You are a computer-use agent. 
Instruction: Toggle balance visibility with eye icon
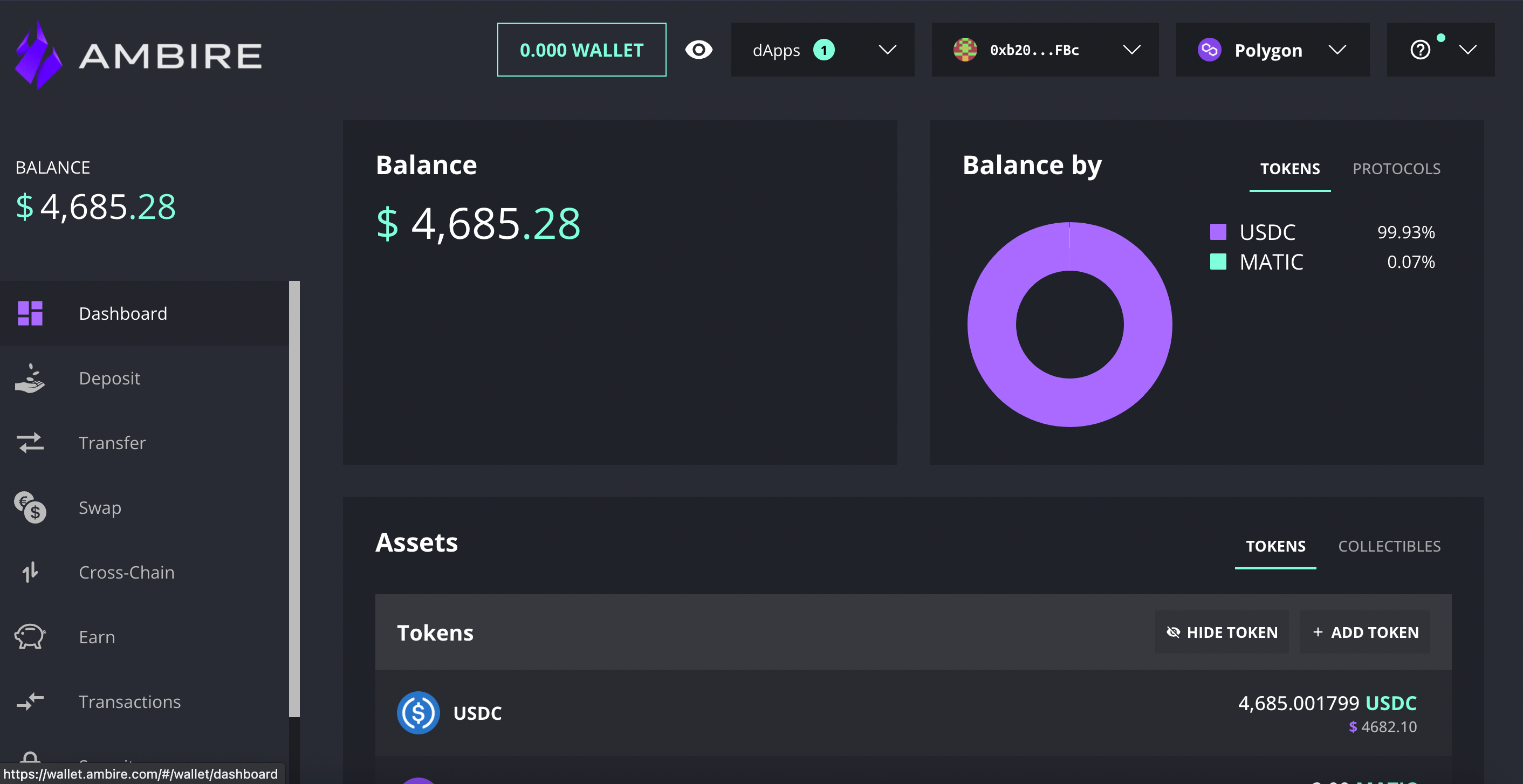(x=698, y=50)
